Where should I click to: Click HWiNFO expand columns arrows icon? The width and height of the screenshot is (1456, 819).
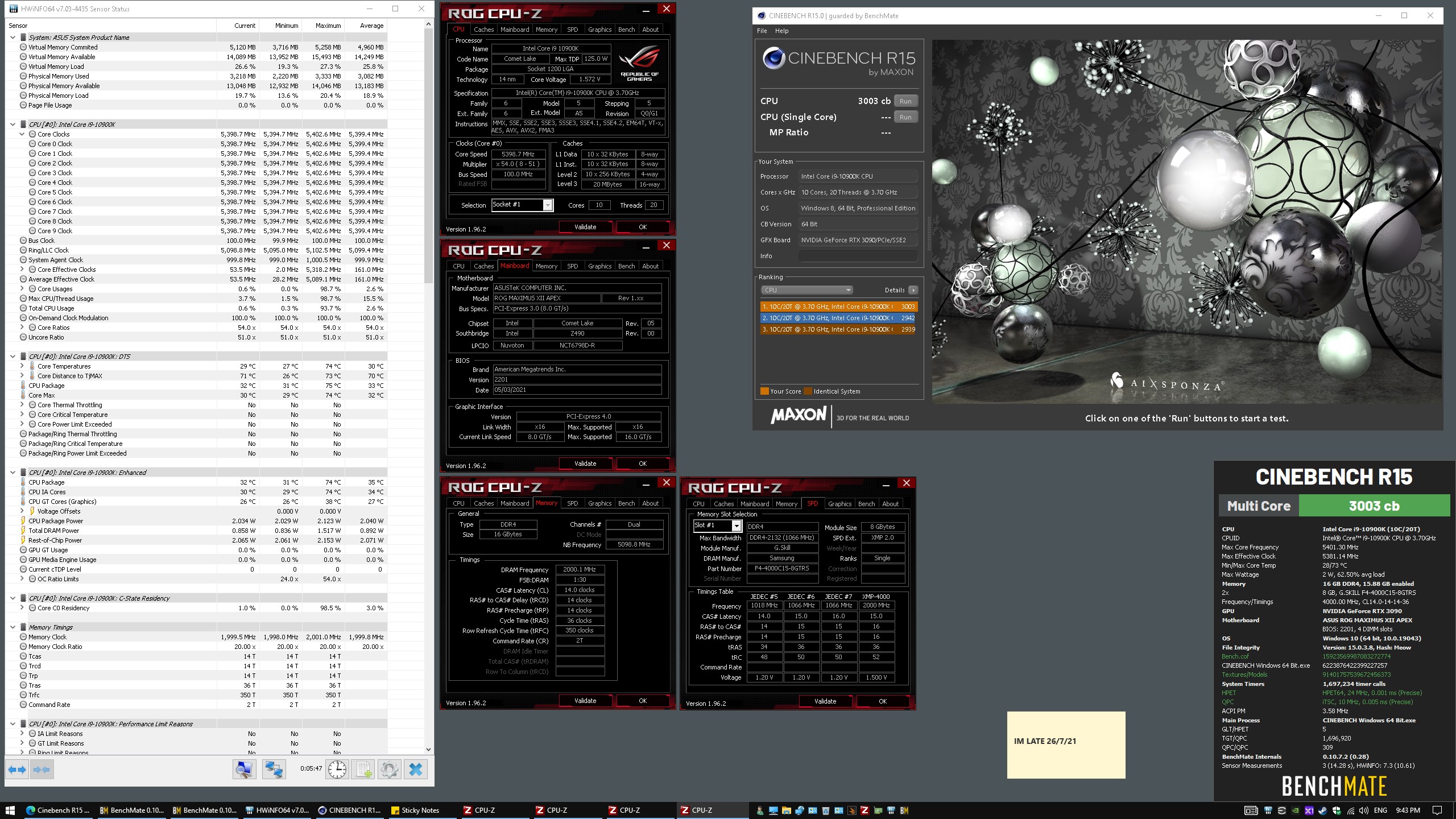17,770
